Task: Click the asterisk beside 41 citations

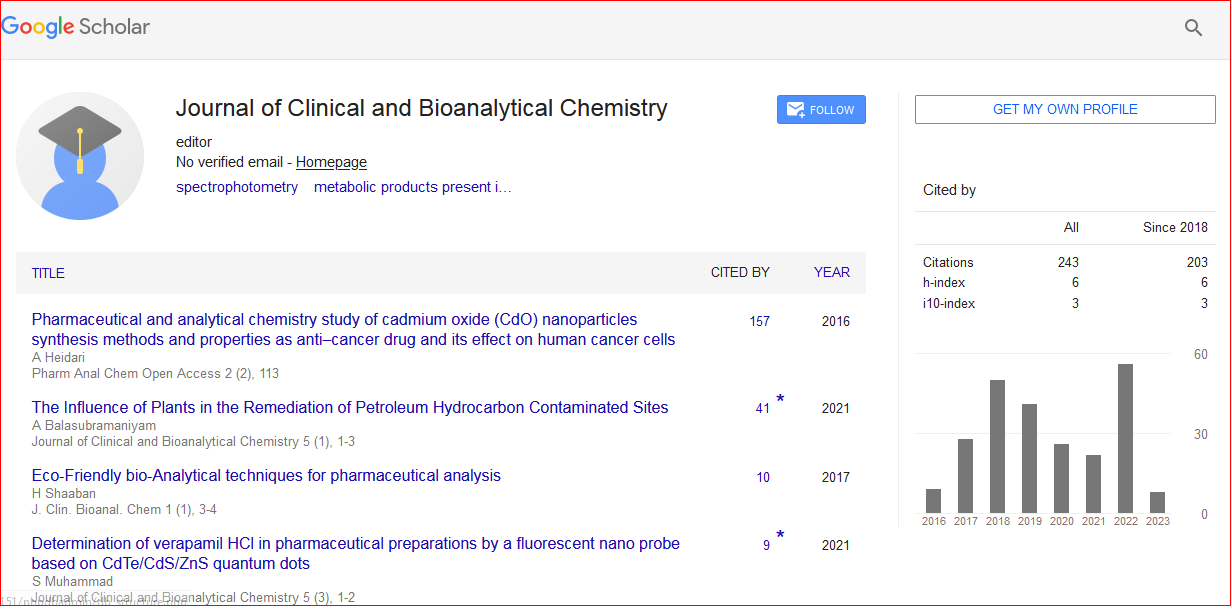Action: click(x=780, y=400)
